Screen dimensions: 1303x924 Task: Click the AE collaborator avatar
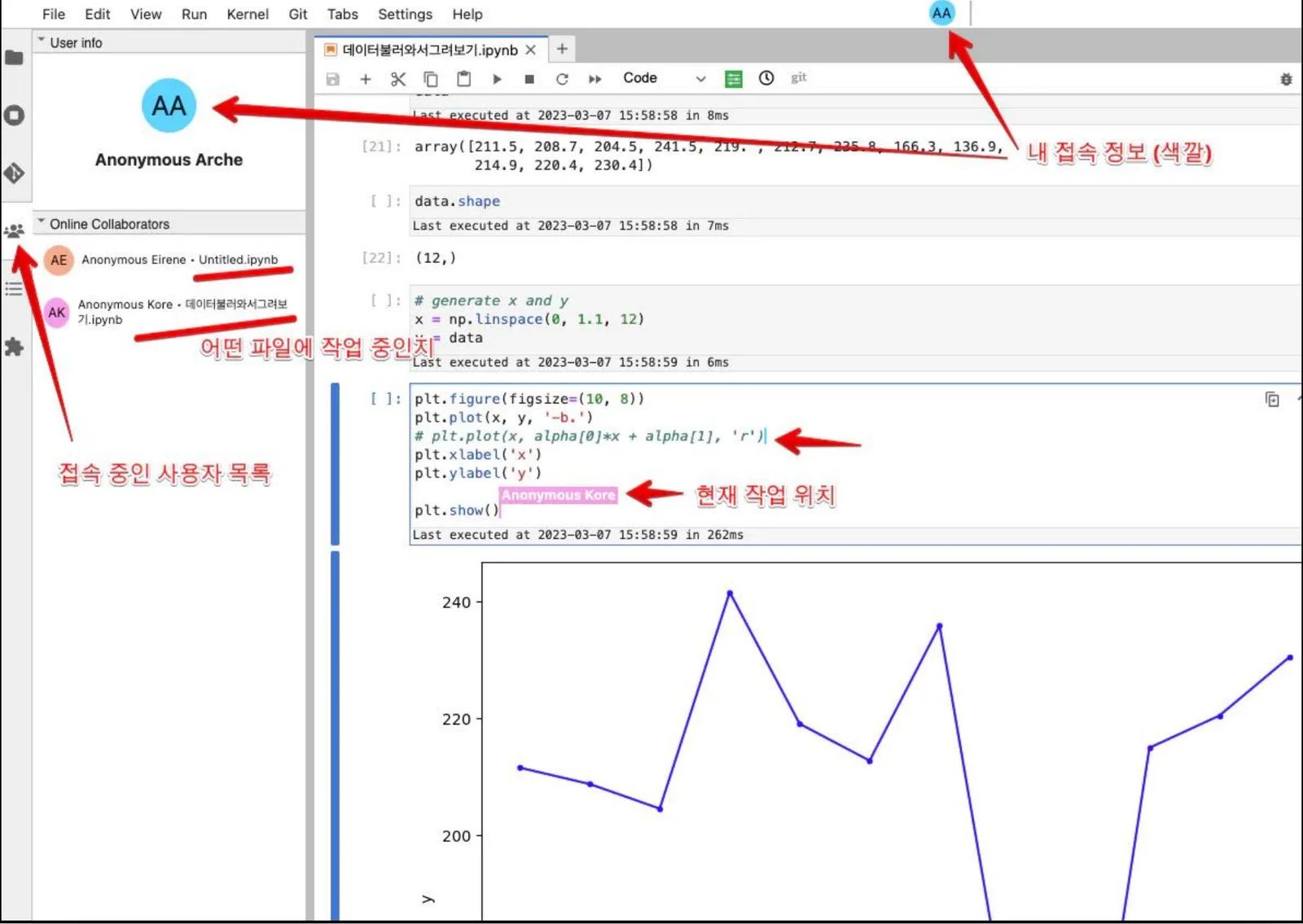59,260
